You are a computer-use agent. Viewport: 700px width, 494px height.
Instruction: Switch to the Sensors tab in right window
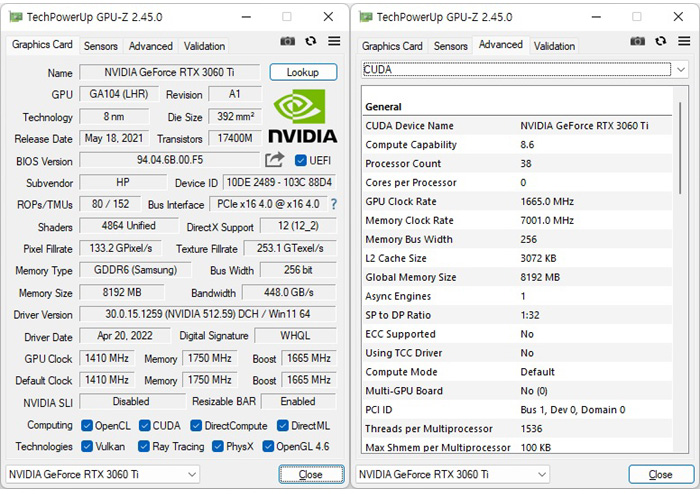pyautogui.click(x=450, y=46)
